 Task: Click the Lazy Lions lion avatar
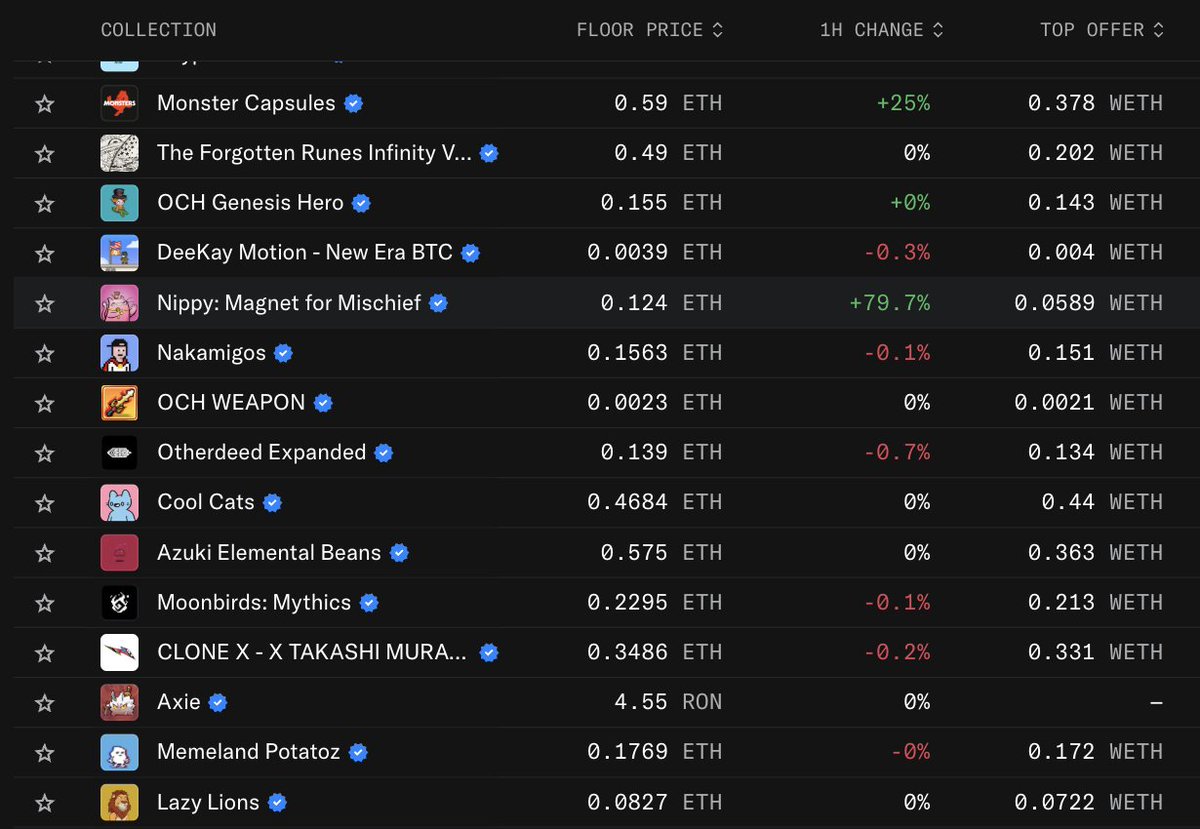click(120, 803)
